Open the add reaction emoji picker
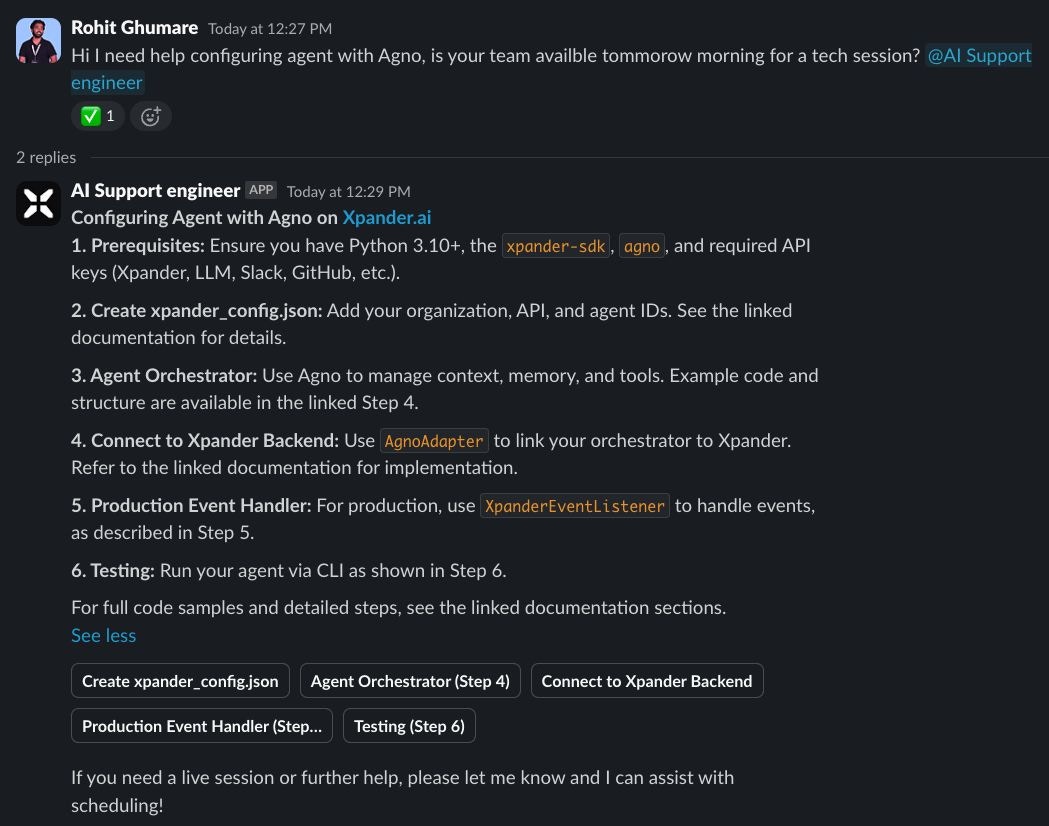 point(151,116)
